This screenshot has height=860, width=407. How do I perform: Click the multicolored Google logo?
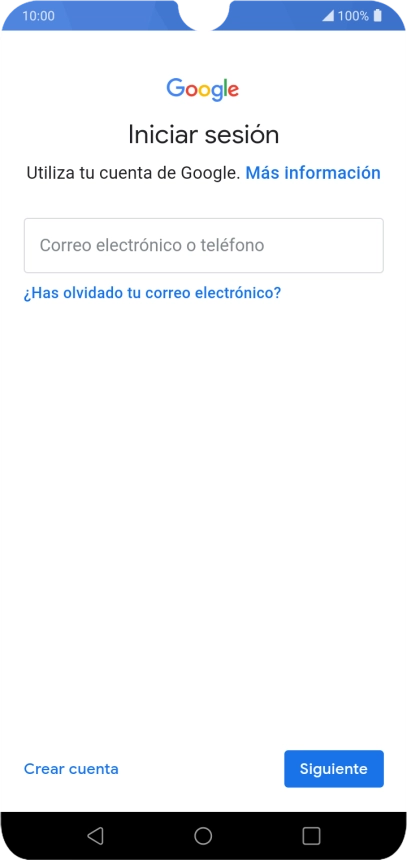coord(203,90)
